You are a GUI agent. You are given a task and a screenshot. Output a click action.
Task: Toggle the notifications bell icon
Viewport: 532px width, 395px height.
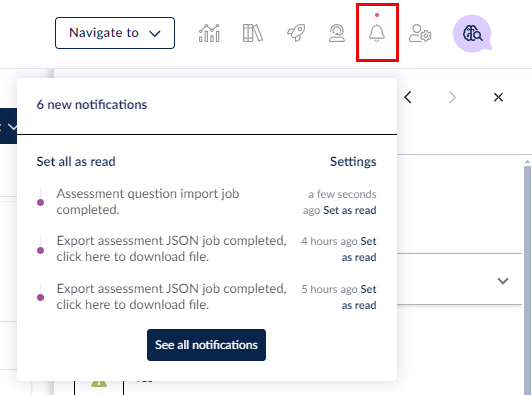tap(377, 33)
